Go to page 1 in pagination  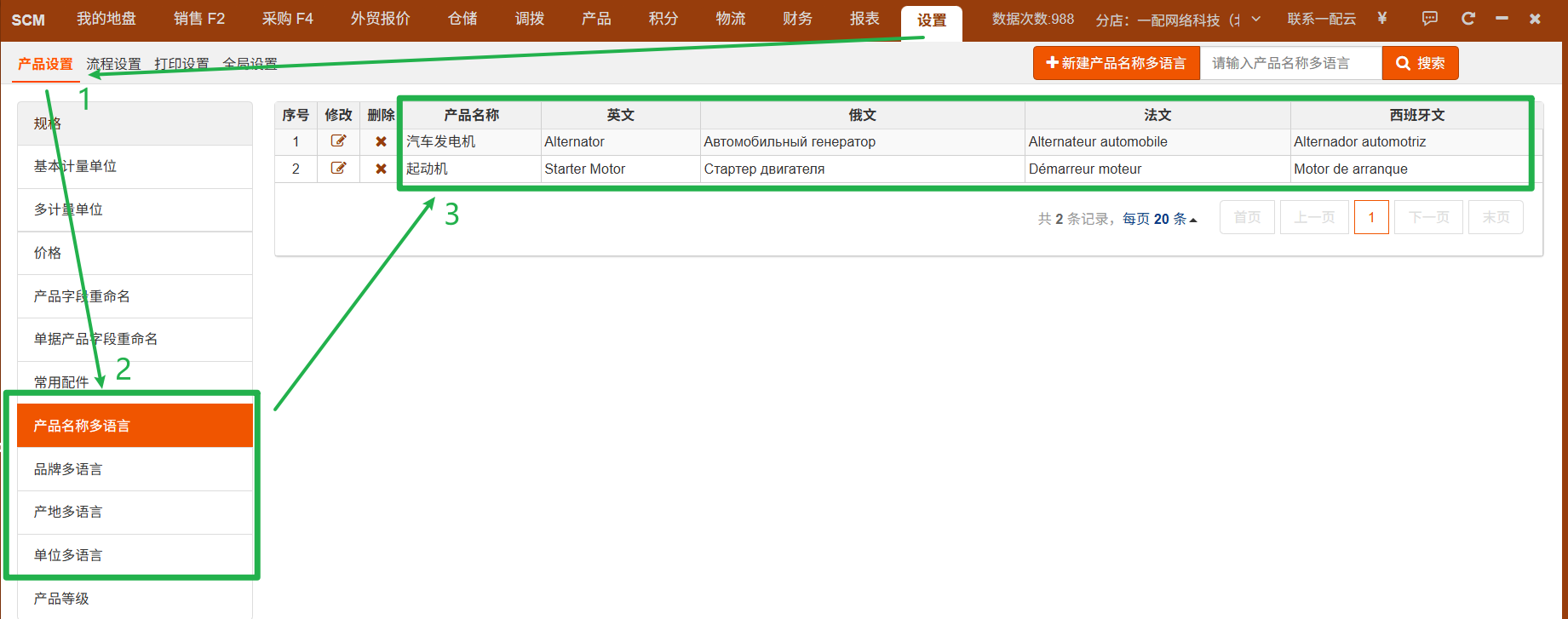[1371, 217]
